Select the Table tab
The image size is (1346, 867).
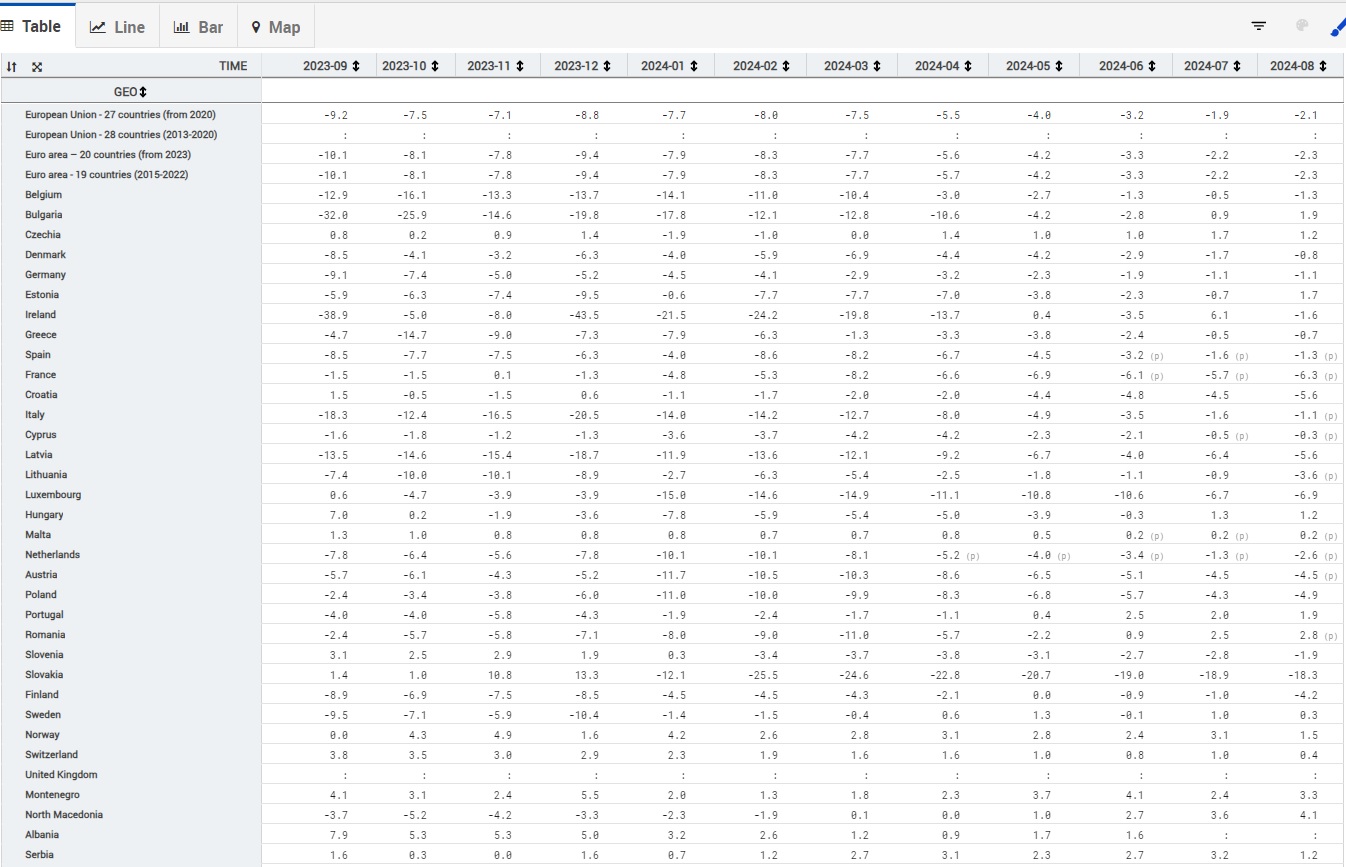32,26
